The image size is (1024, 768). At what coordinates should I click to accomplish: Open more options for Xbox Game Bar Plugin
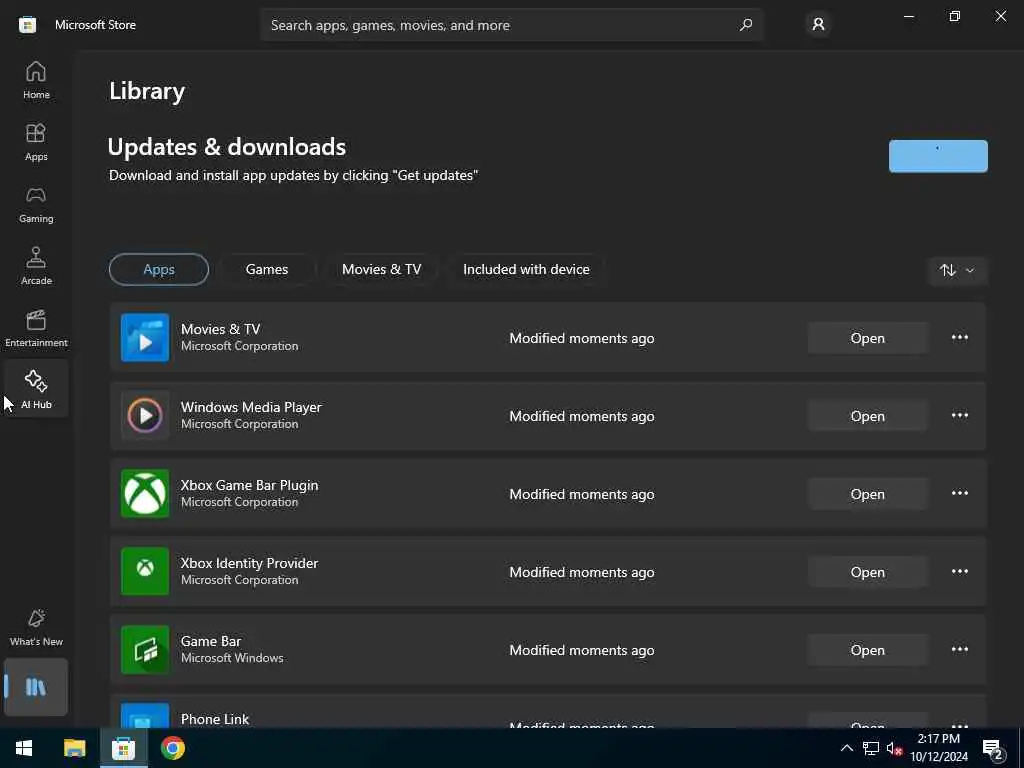coord(959,494)
